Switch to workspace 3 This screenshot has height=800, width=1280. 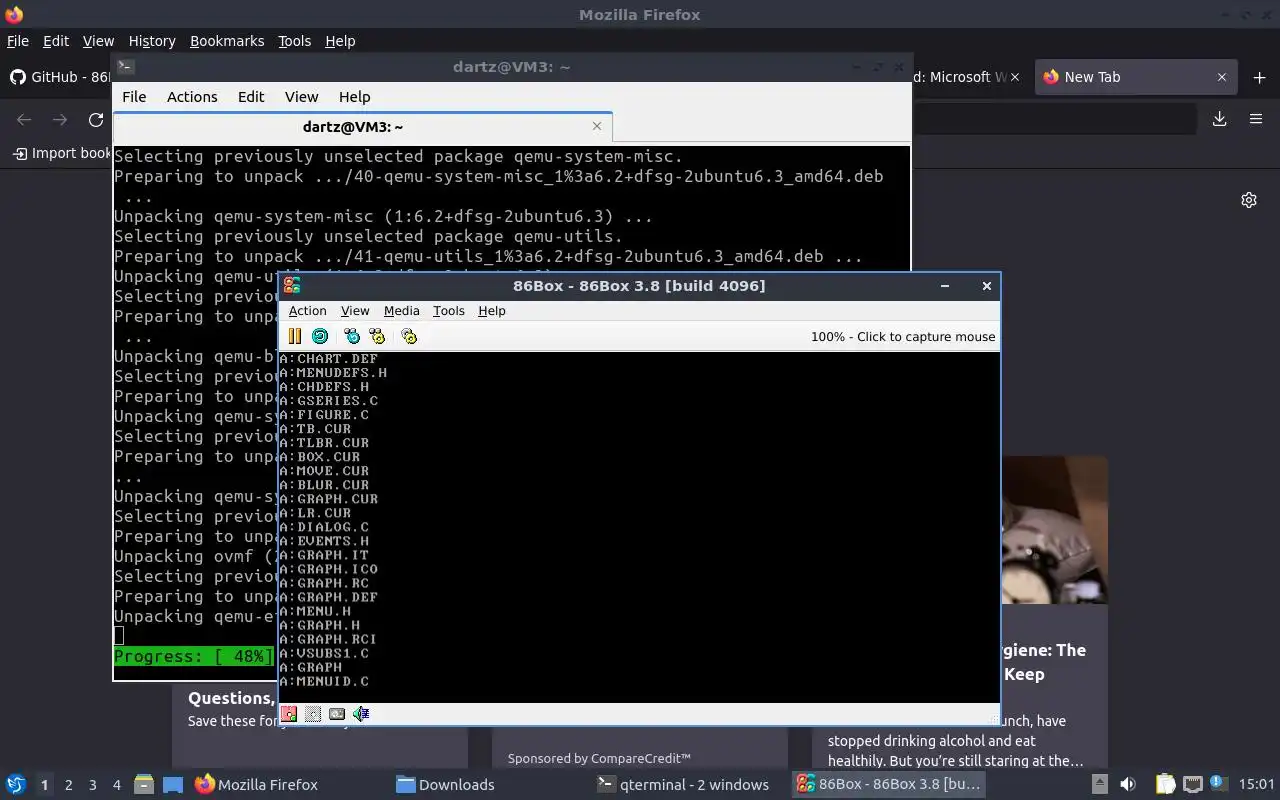(93, 785)
